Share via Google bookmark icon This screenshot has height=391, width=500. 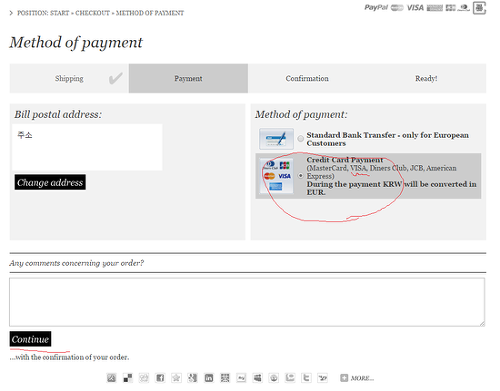[x=192, y=378]
